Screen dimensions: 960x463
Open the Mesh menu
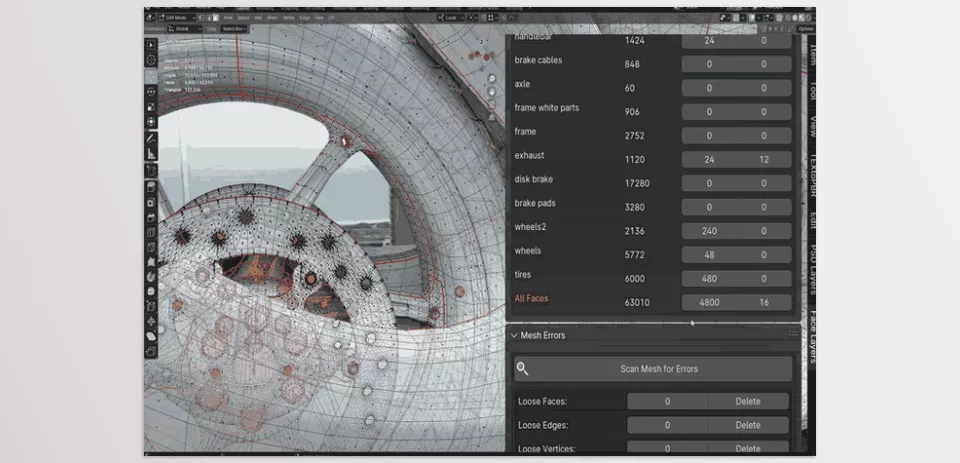point(272,18)
